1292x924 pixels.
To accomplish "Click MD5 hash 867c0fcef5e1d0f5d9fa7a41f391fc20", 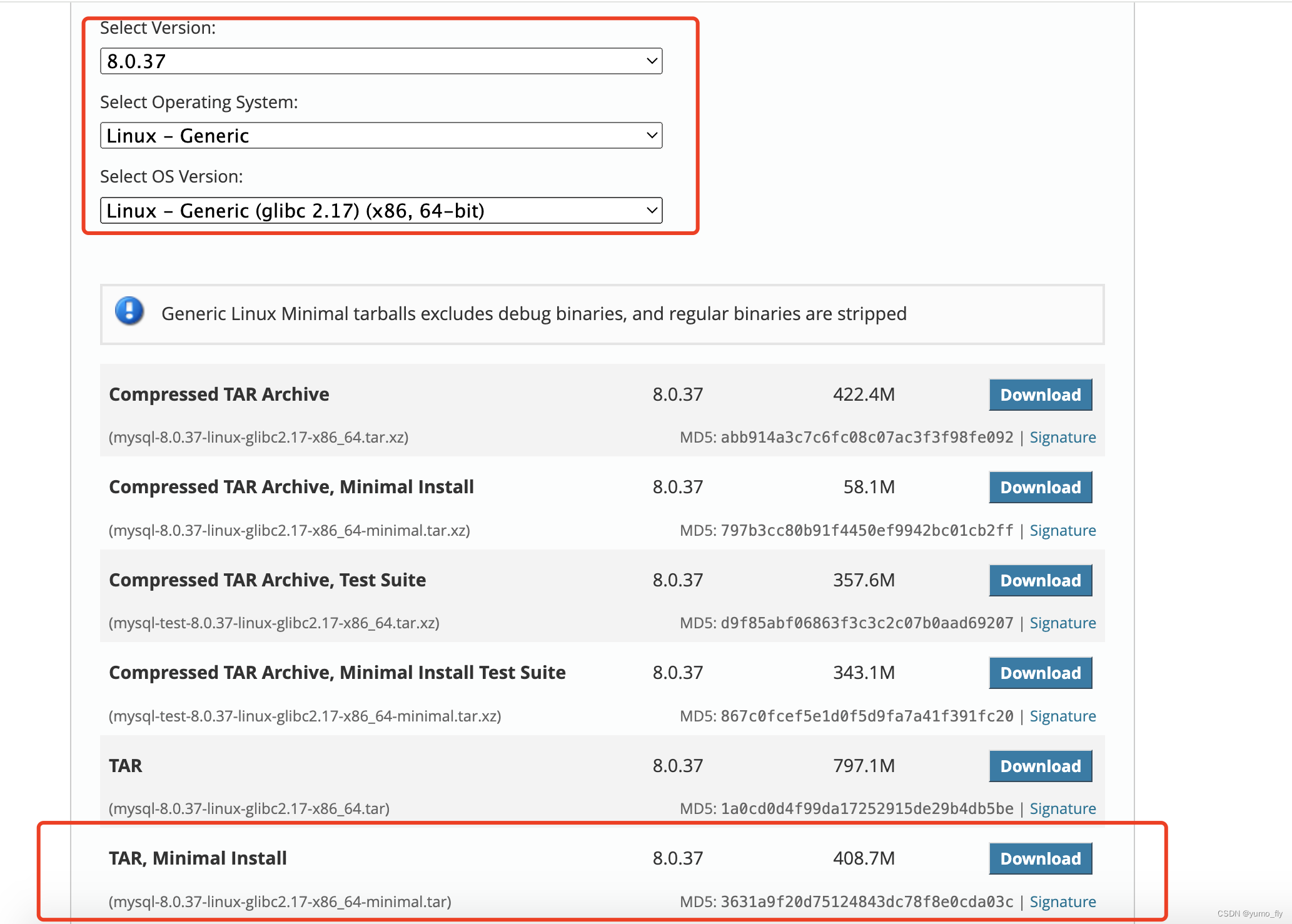I will coord(867,716).
